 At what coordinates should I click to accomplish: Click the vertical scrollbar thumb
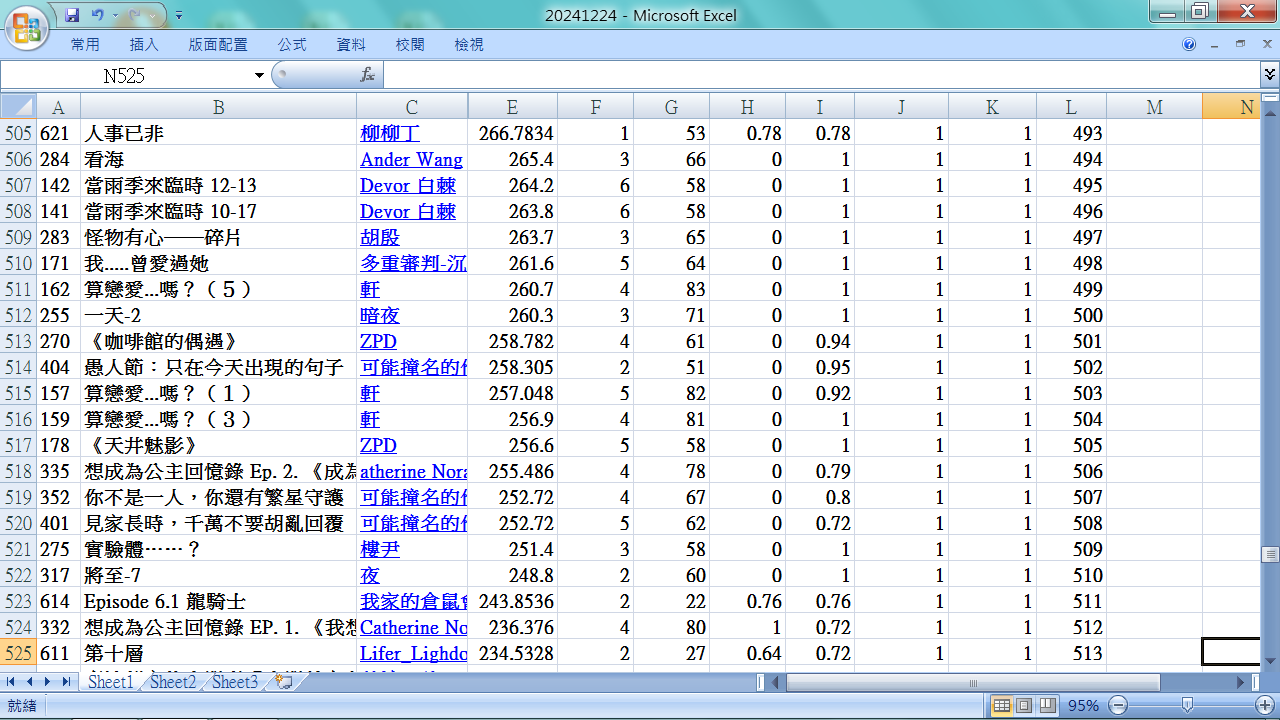click(x=1270, y=555)
